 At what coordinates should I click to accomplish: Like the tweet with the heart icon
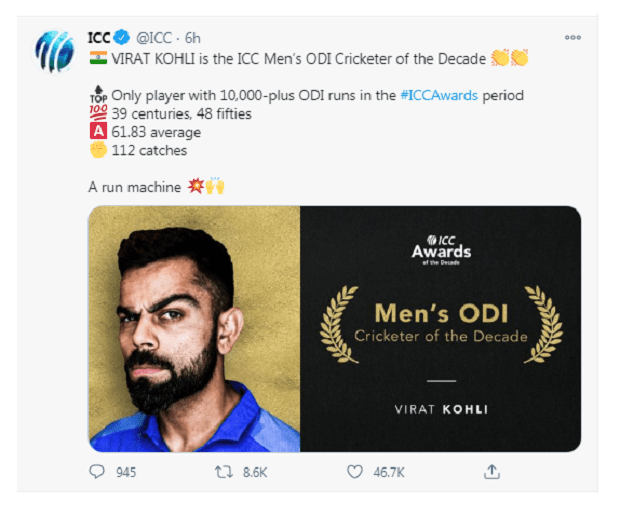pos(354,471)
